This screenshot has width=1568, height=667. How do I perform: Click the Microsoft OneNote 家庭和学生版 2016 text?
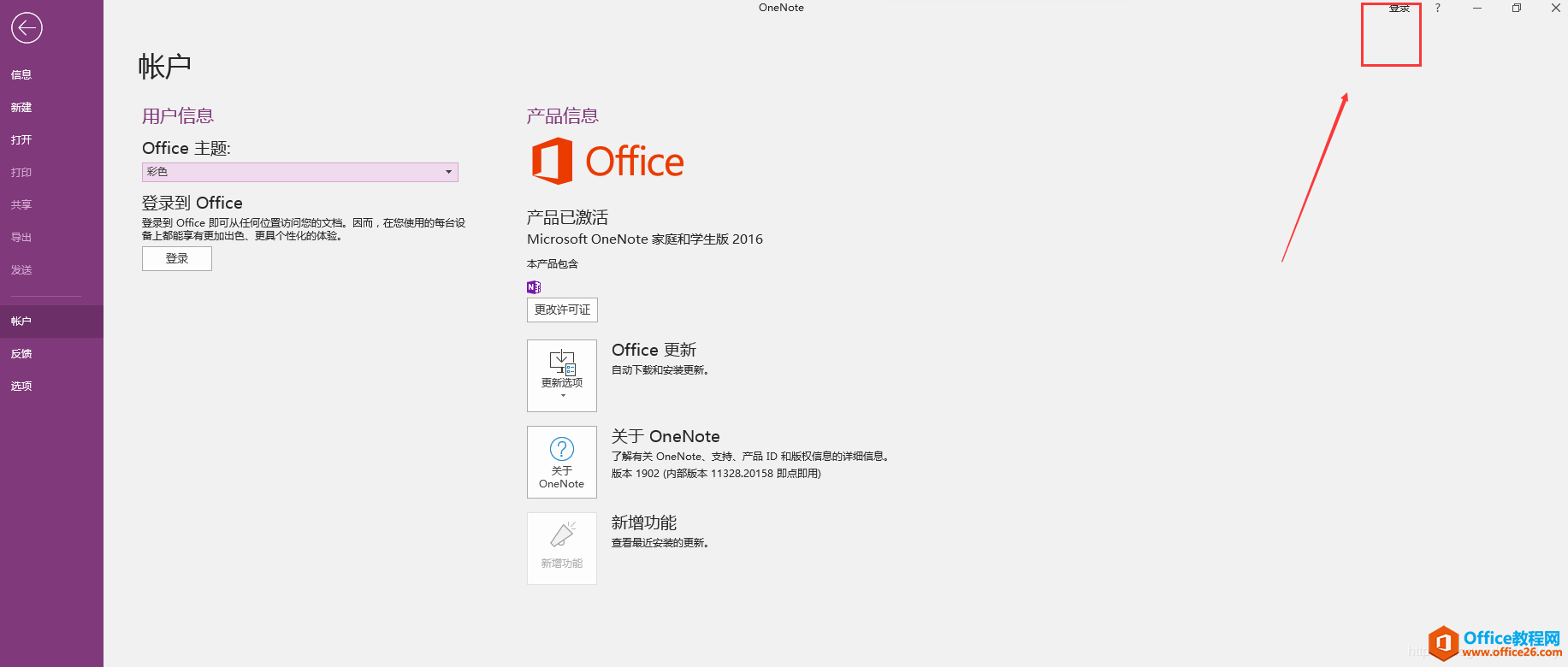point(645,239)
